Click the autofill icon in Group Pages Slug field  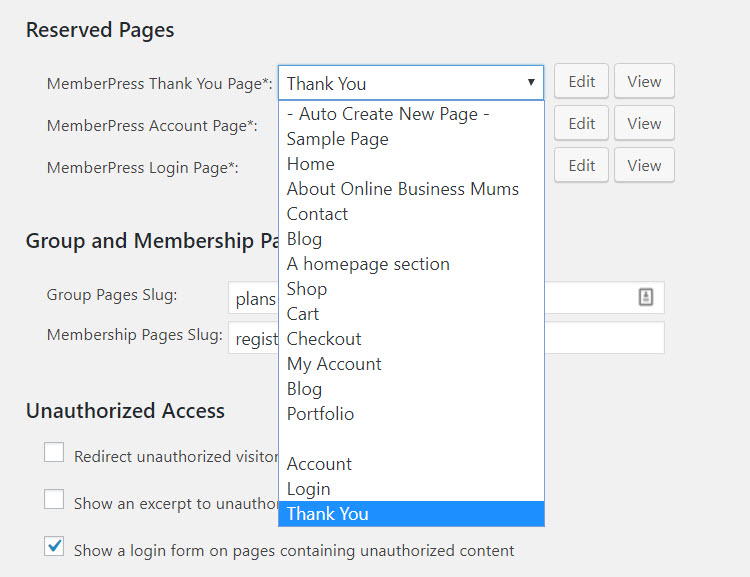tap(645, 297)
